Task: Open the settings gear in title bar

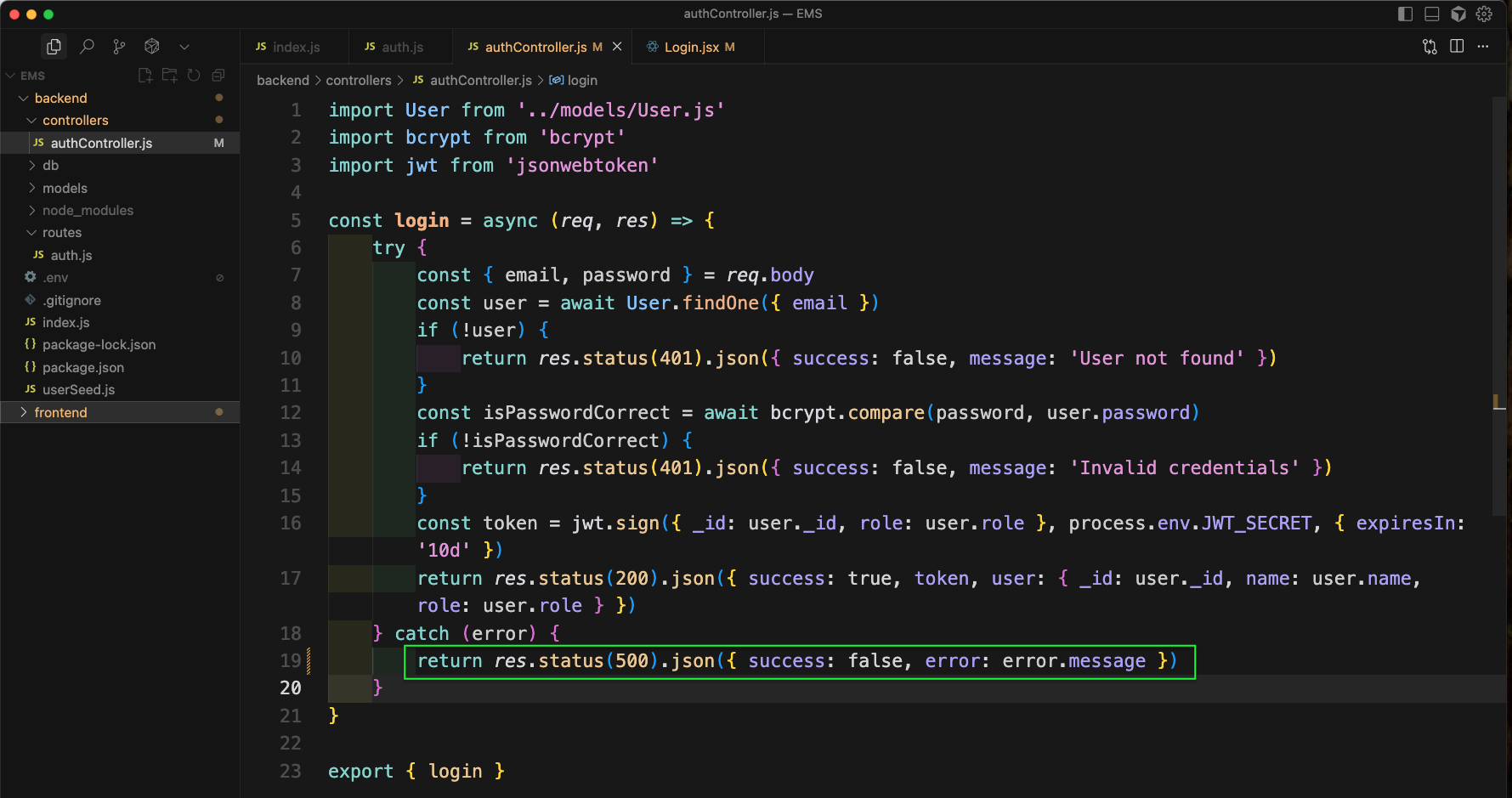Action: (x=1485, y=14)
